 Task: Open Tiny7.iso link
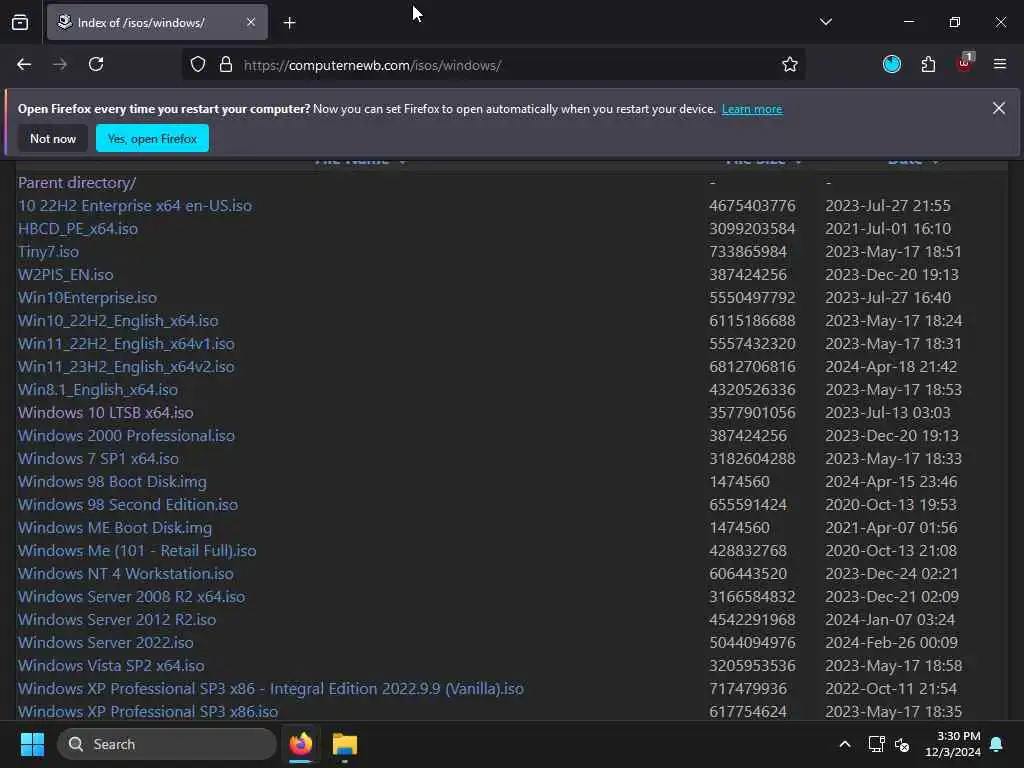coord(48,251)
